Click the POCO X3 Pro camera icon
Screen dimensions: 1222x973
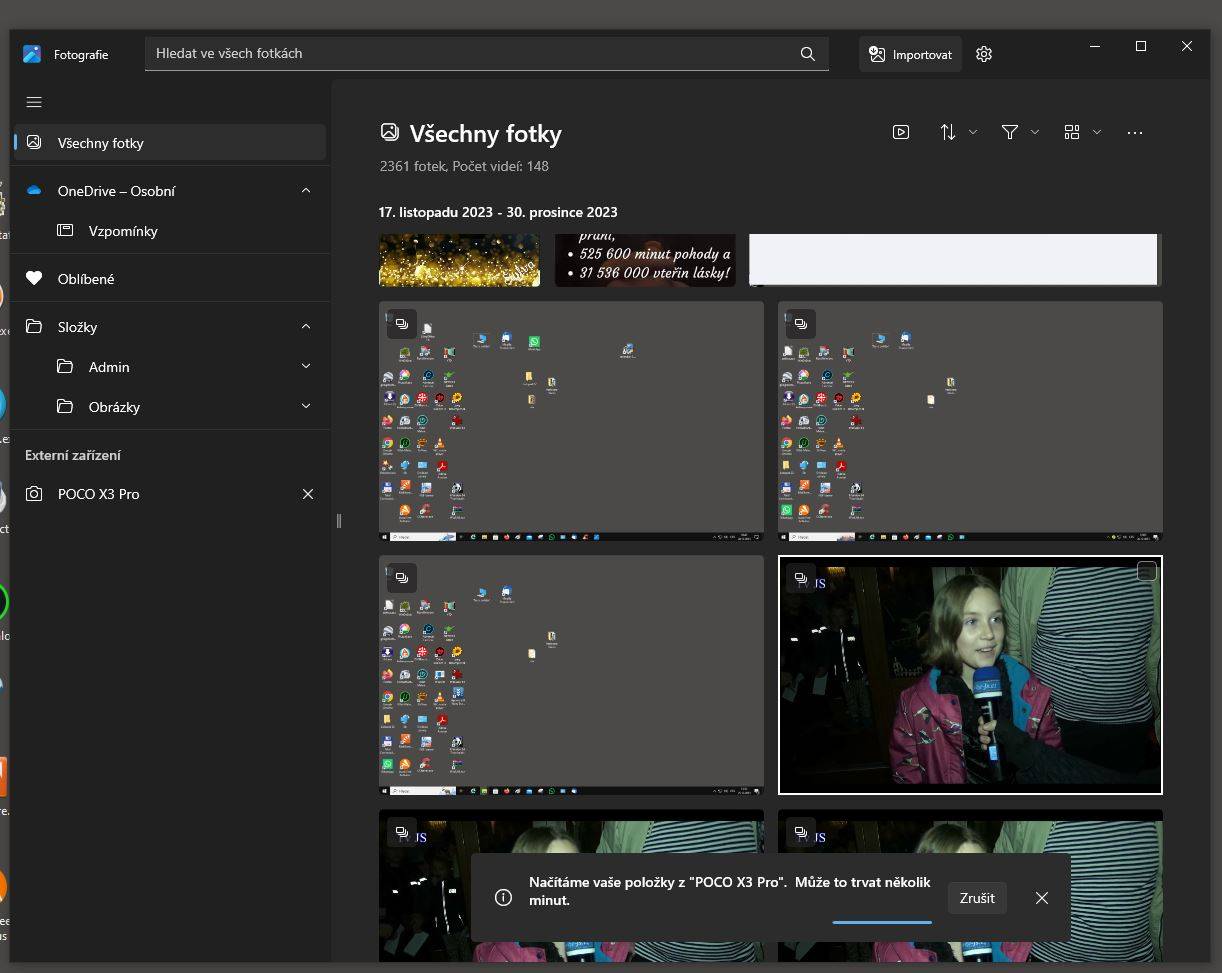coord(34,494)
